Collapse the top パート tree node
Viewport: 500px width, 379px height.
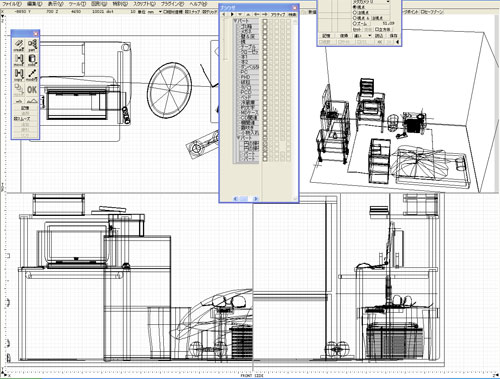(236, 21)
